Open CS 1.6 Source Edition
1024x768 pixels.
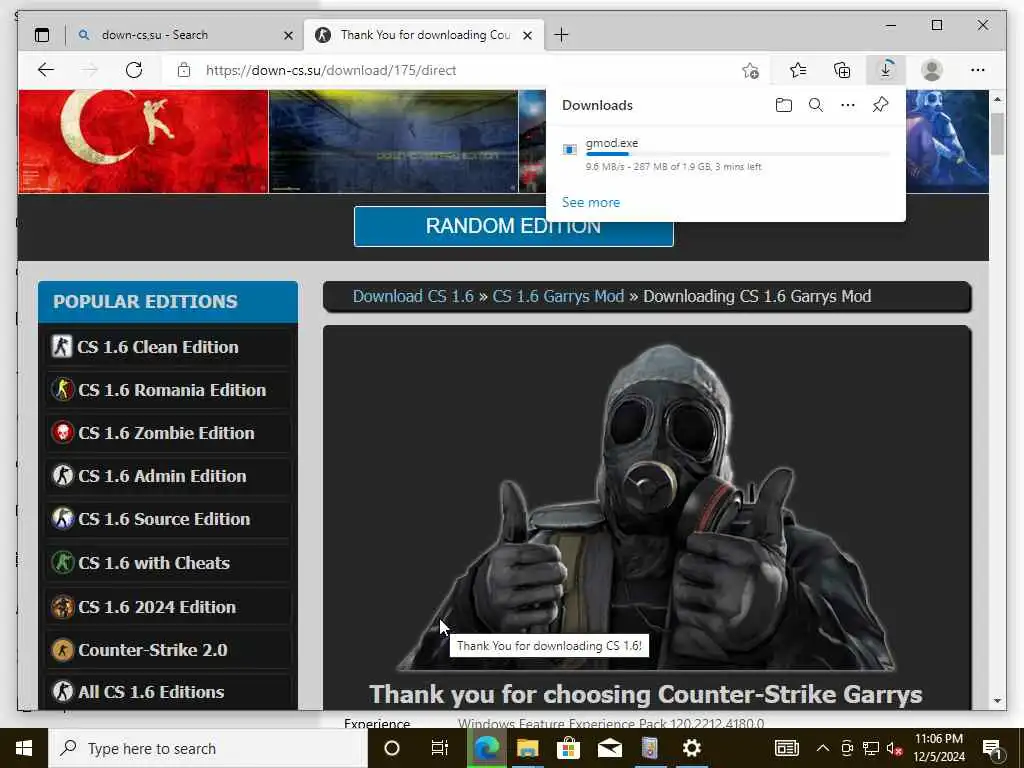pos(168,519)
